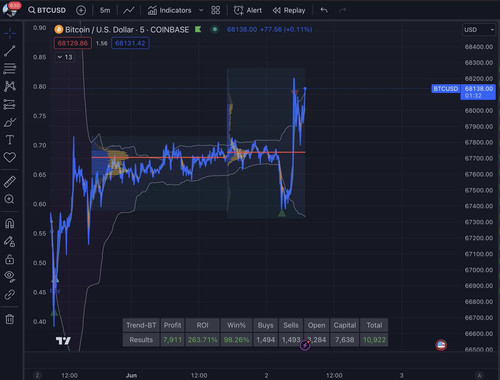The height and width of the screenshot is (380, 500).
Task: Click the Win% value 98.26%
Action: coord(236,340)
